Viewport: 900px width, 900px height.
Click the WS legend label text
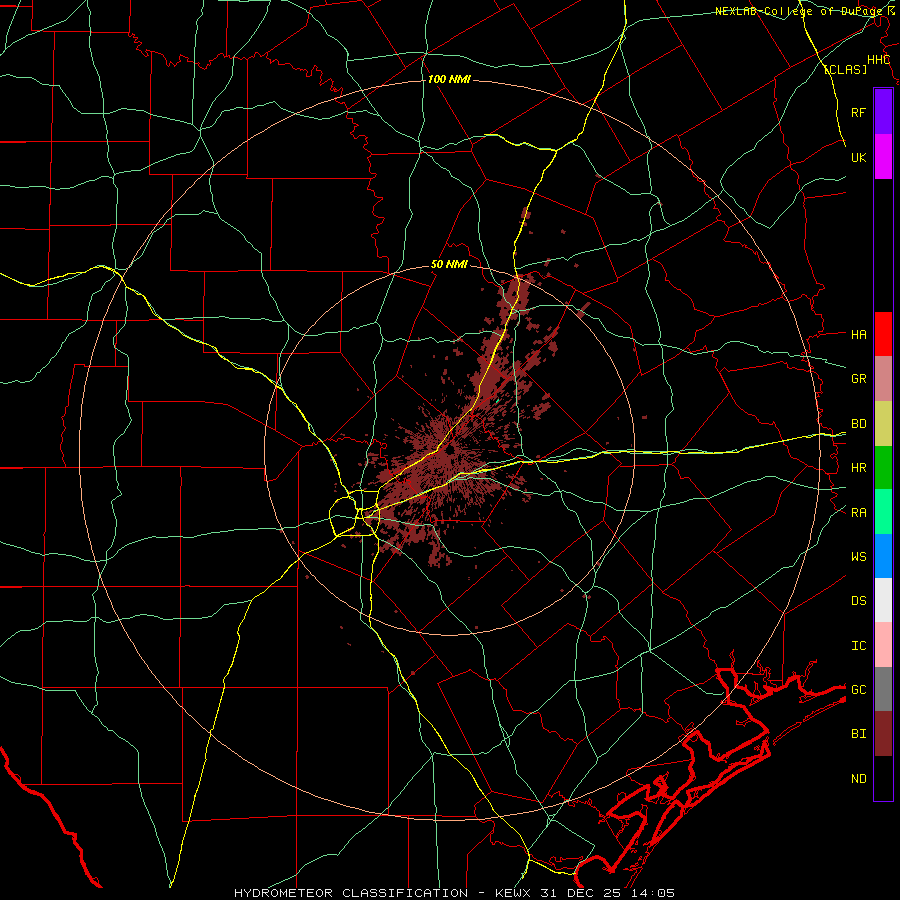pyautogui.click(x=858, y=557)
